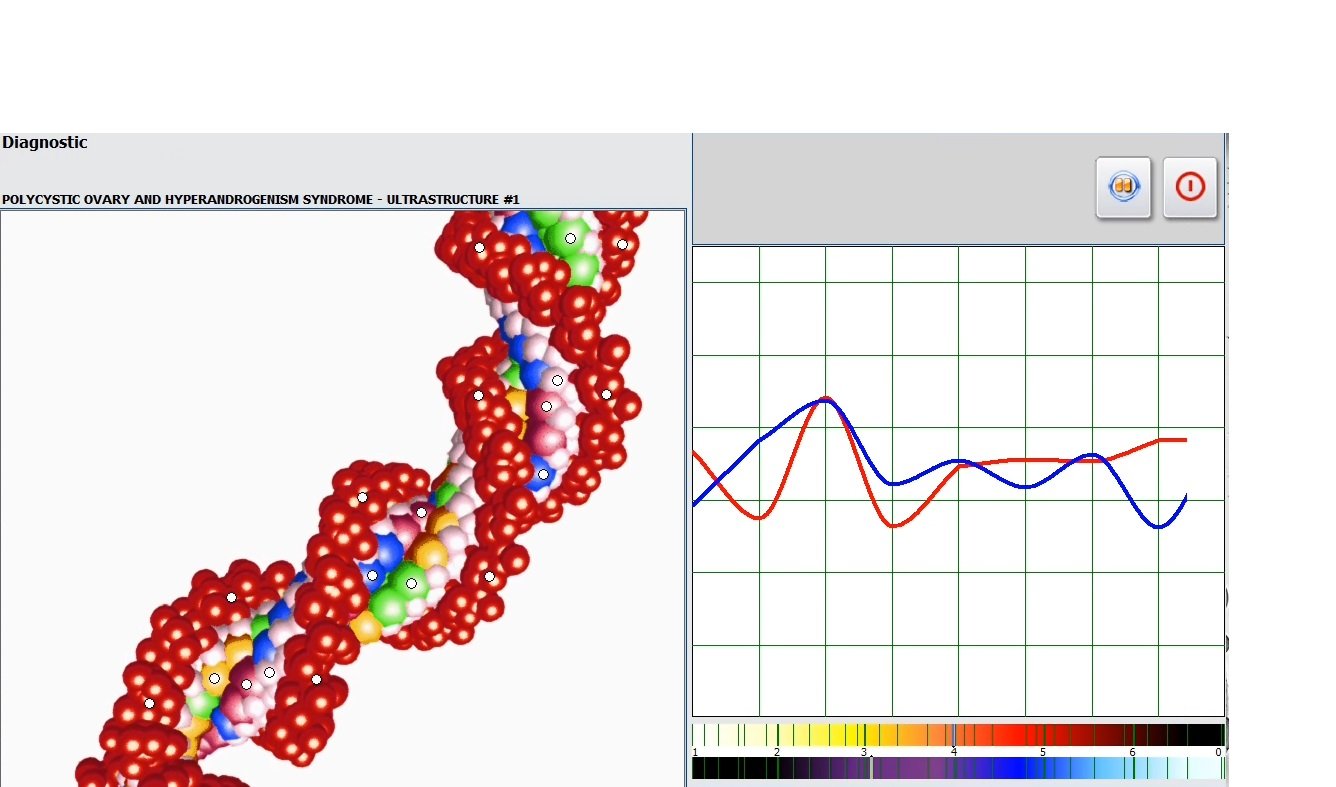Click the blue curve's lowest dip on the right
Image resolution: width=1336 pixels, height=787 pixels.
[x=1159, y=527]
